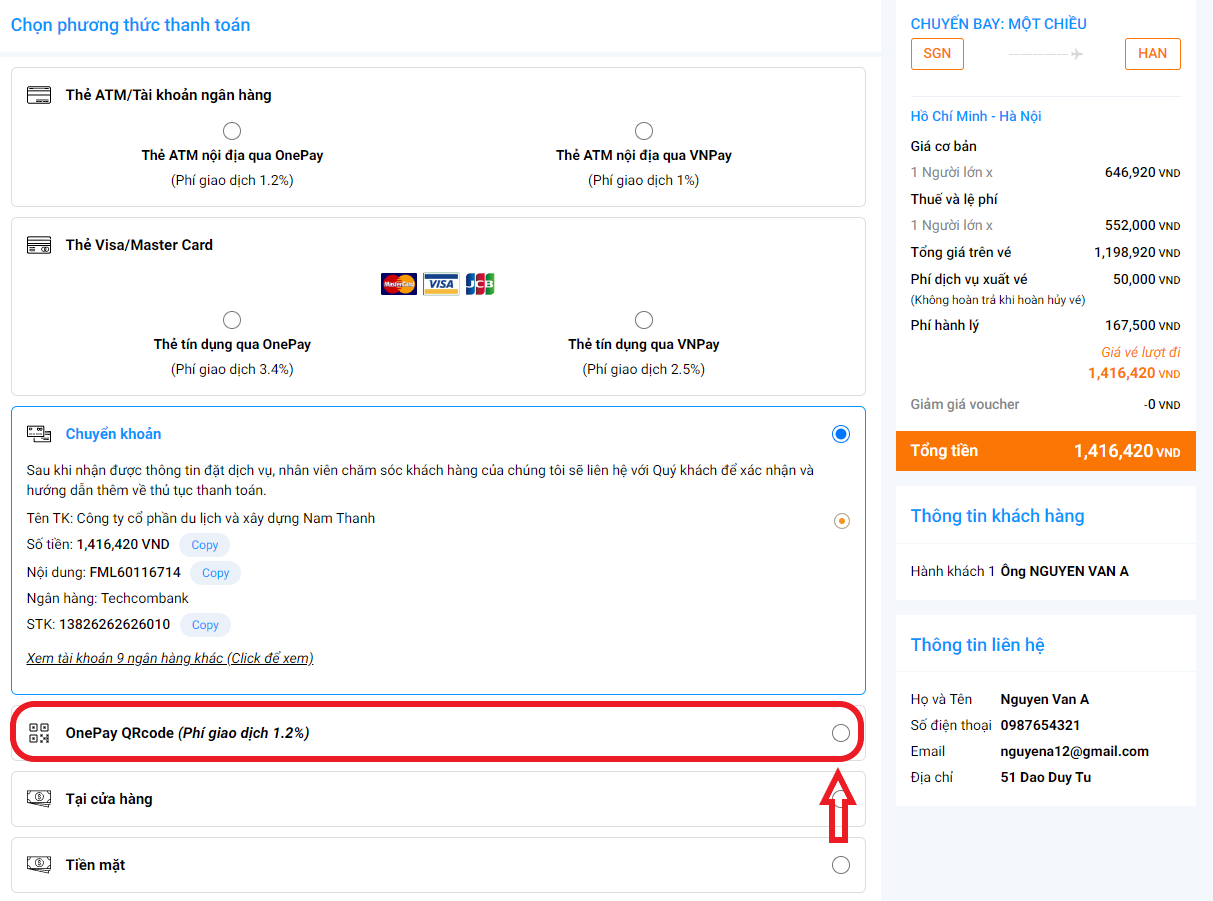Select the Tiền mặt payment radio

pyautogui.click(x=841, y=865)
